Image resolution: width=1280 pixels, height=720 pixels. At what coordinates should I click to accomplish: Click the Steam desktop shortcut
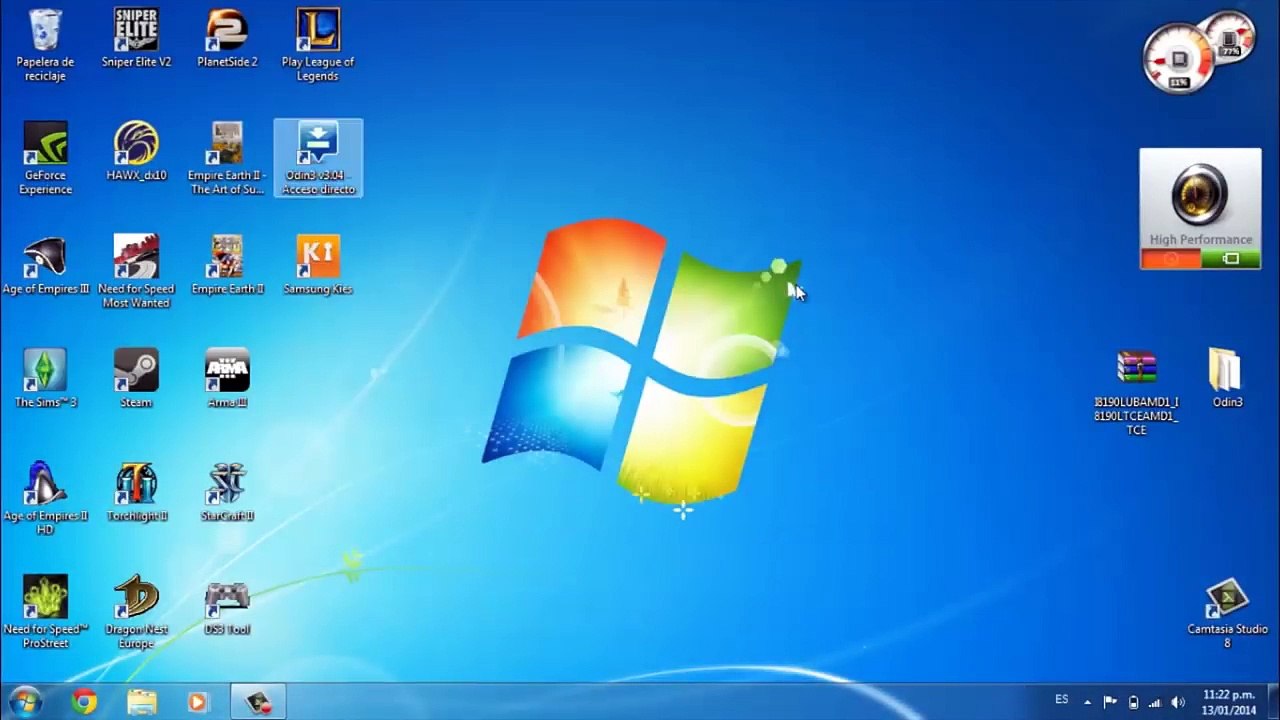click(136, 379)
